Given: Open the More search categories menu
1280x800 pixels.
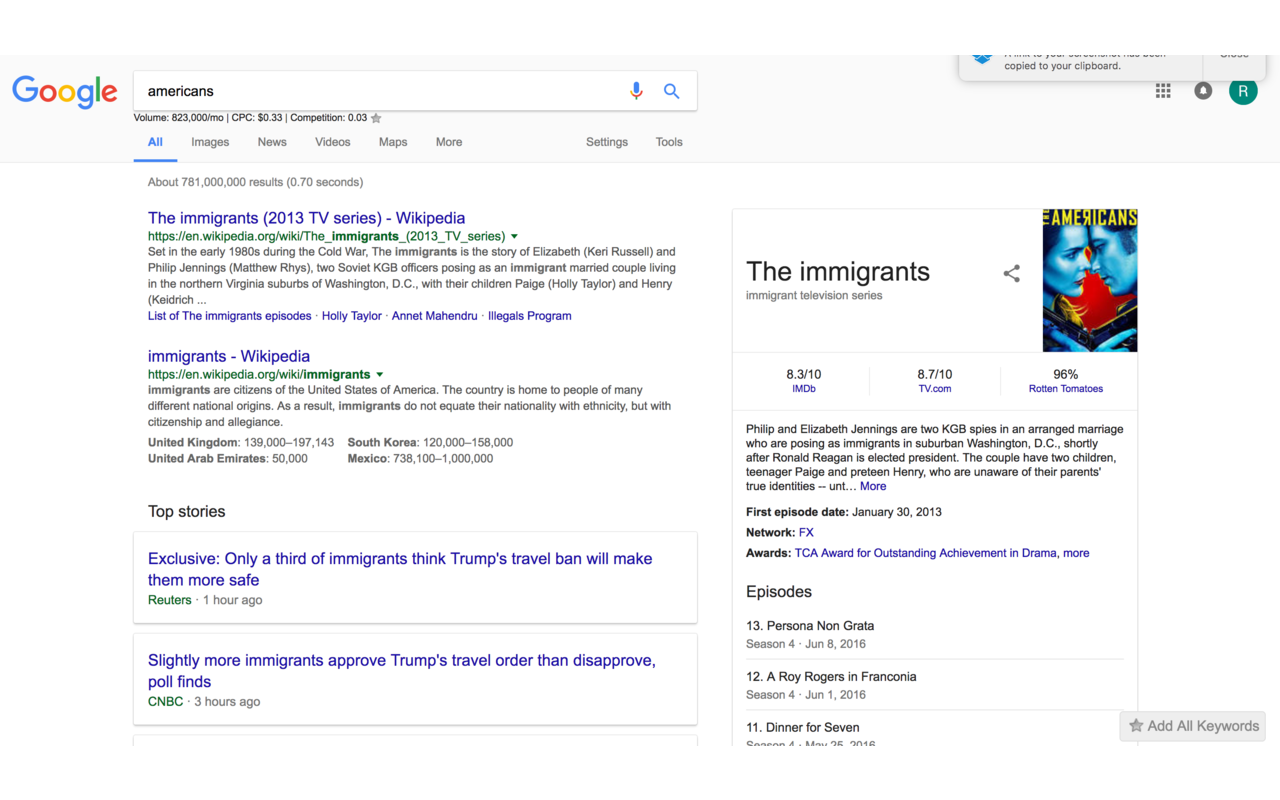Looking at the screenshot, I should 448,142.
